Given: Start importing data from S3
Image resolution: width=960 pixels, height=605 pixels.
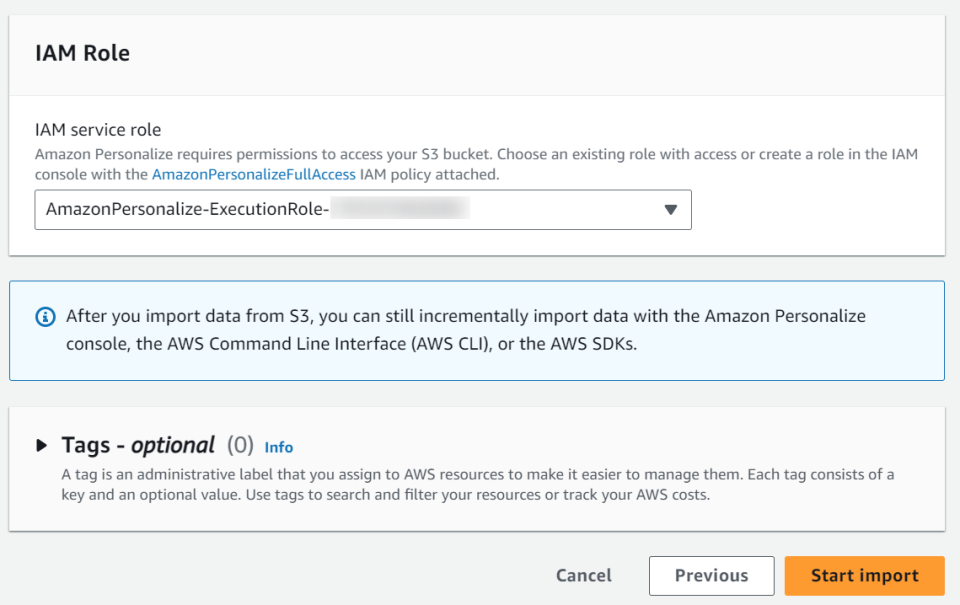Looking at the screenshot, I should (864, 575).
